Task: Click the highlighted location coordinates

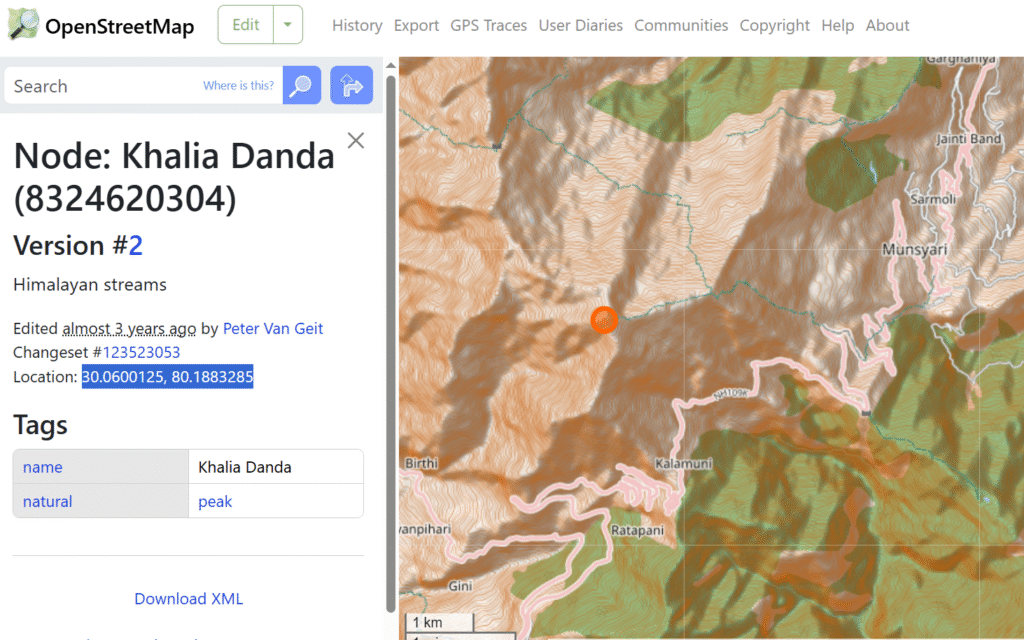Action: (x=167, y=377)
